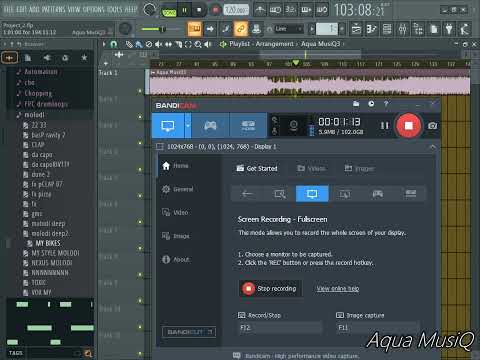Select around-mouse recording mode icon
480x360 pixels.
point(345,194)
